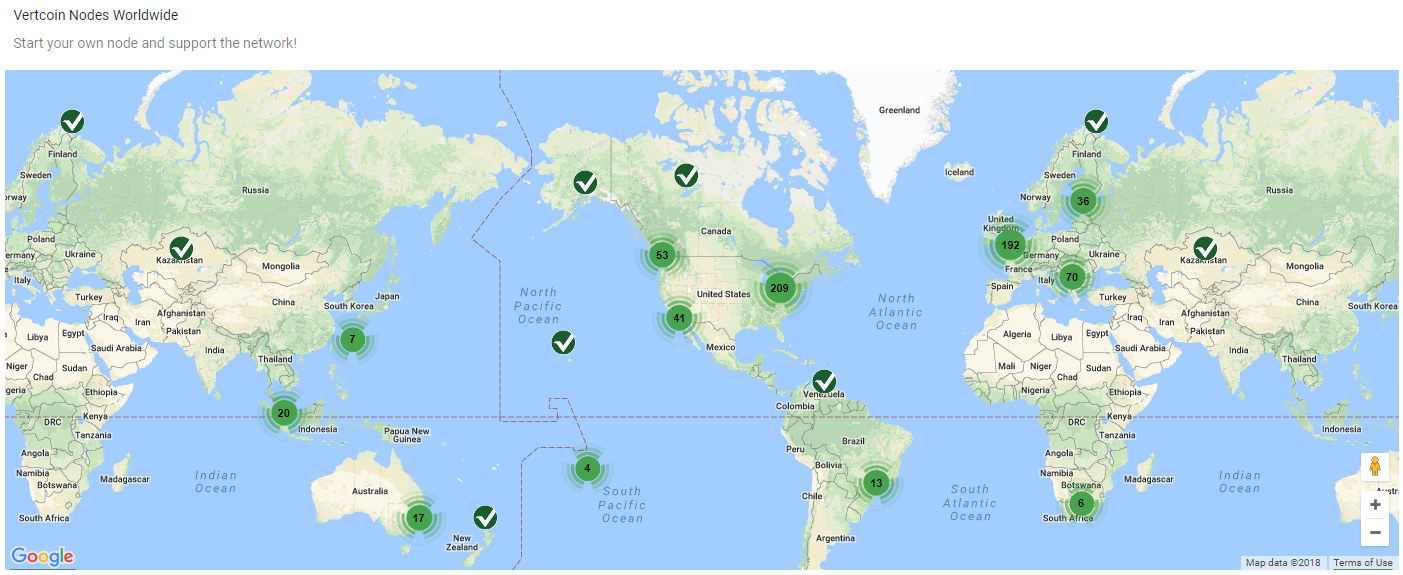The image size is (1403, 575).
Task: Click the 53 node cluster in western Canada
Action: coord(661,255)
